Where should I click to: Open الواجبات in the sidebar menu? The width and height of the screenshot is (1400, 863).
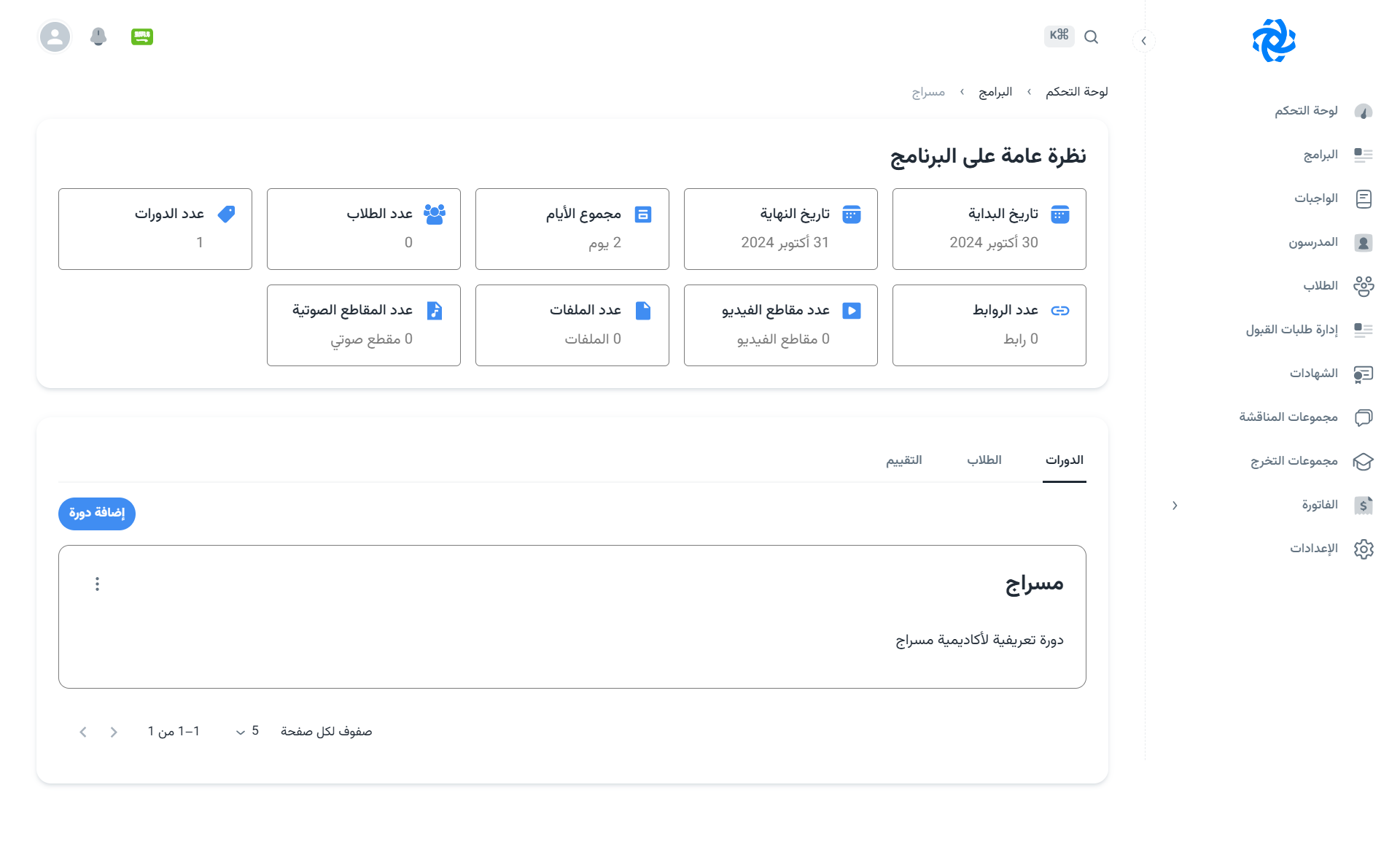pyautogui.click(x=1316, y=198)
